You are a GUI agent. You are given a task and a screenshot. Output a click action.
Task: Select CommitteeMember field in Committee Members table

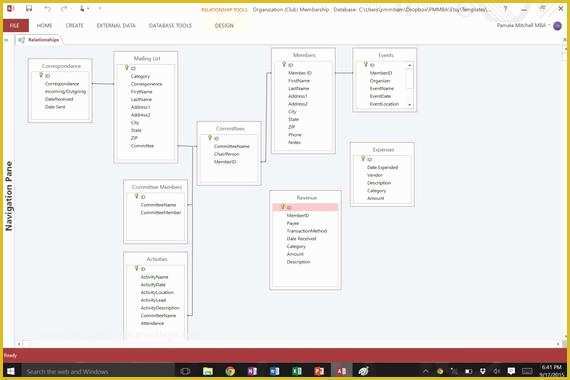click(161, 212)
